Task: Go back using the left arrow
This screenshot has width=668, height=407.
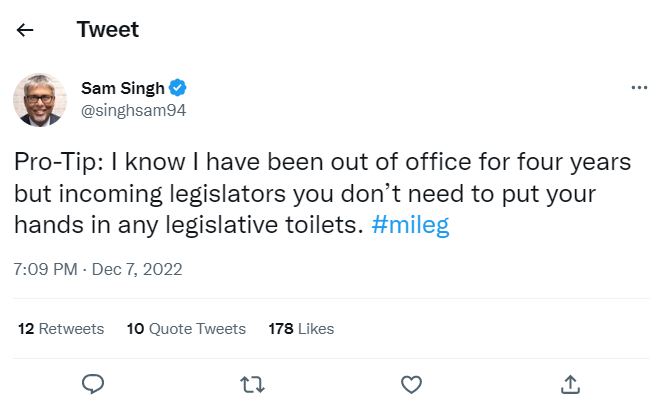Action: click(25, 30)
